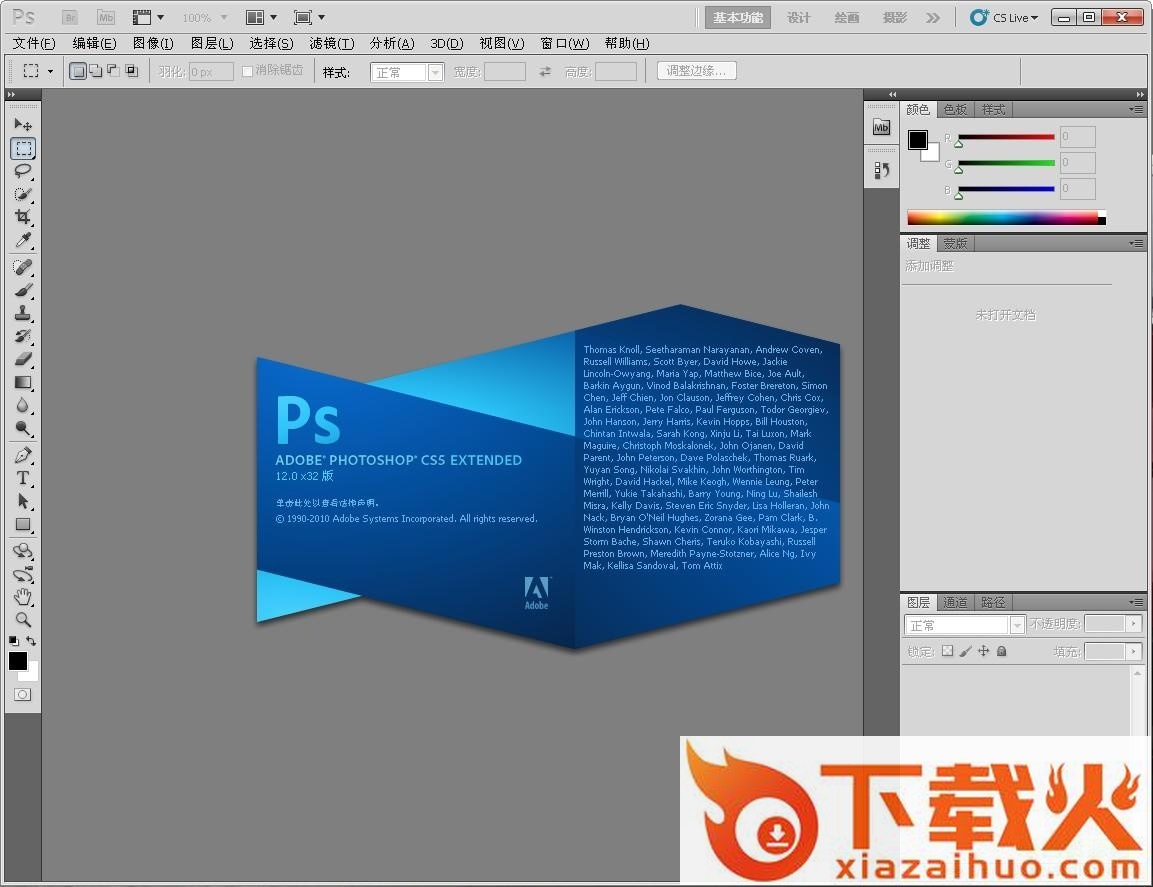The width and height of the screenshot is (1153, 887).
Task: Select the 3D Camera Rotate tool
Action: pos(23,574)
